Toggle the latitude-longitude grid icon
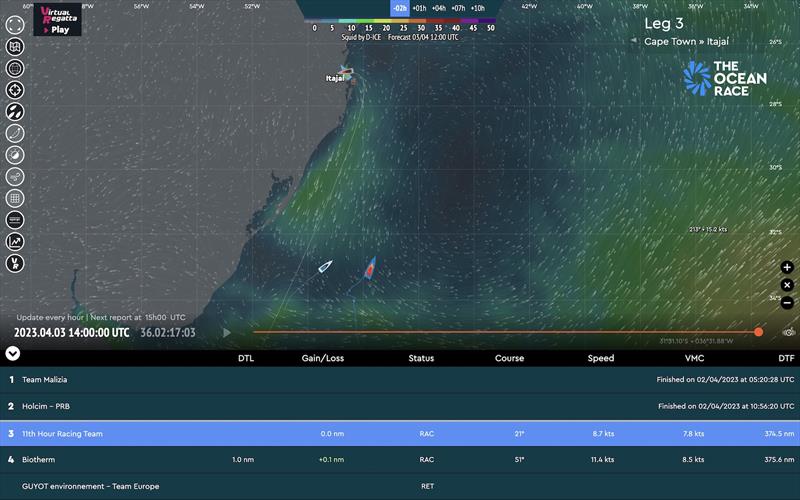Screen dimensions: 800x500 tap(15, 198)
